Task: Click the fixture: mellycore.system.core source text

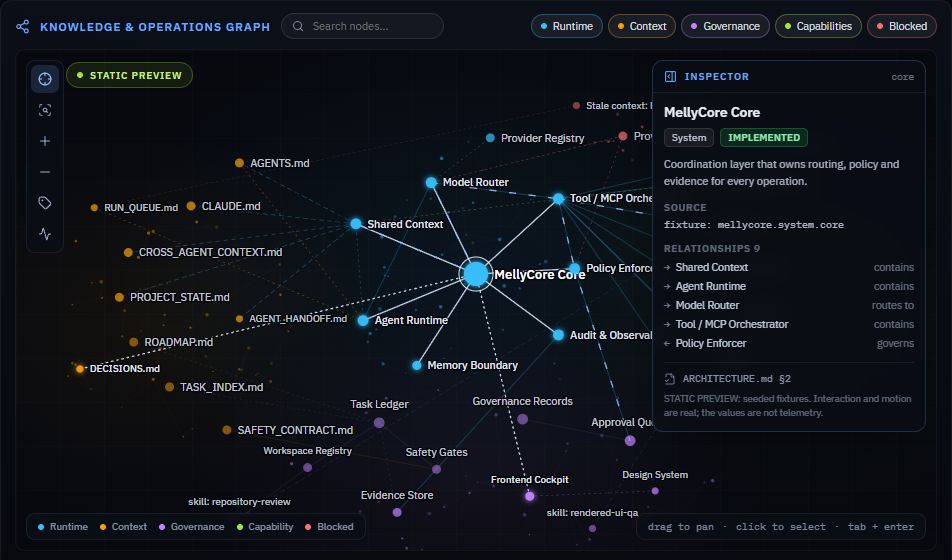Action: [753, 225]
